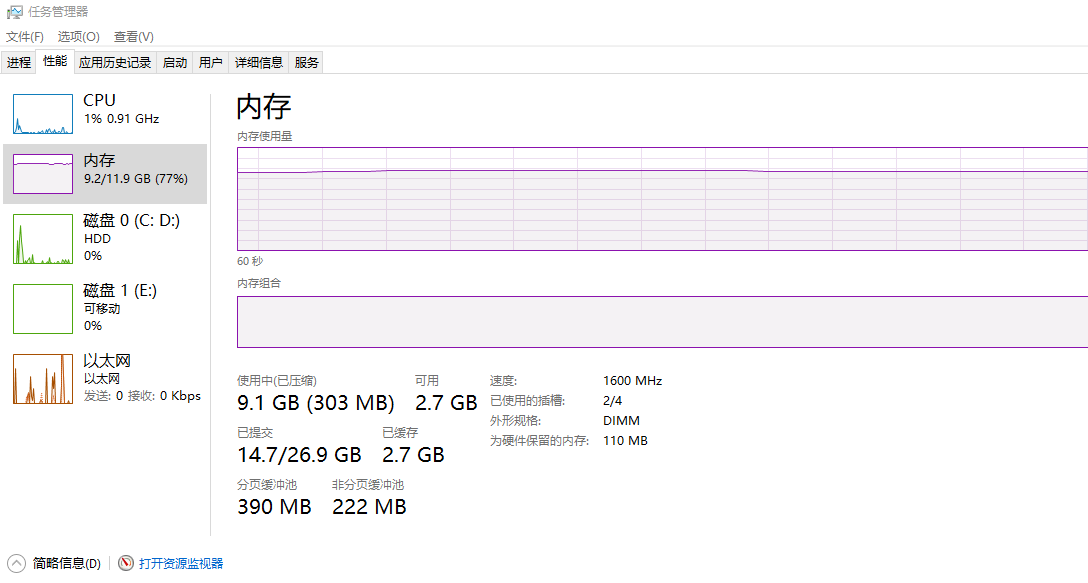Open the 查看(V) menu
Screen dimensions: 1088x583
(134, 37)
